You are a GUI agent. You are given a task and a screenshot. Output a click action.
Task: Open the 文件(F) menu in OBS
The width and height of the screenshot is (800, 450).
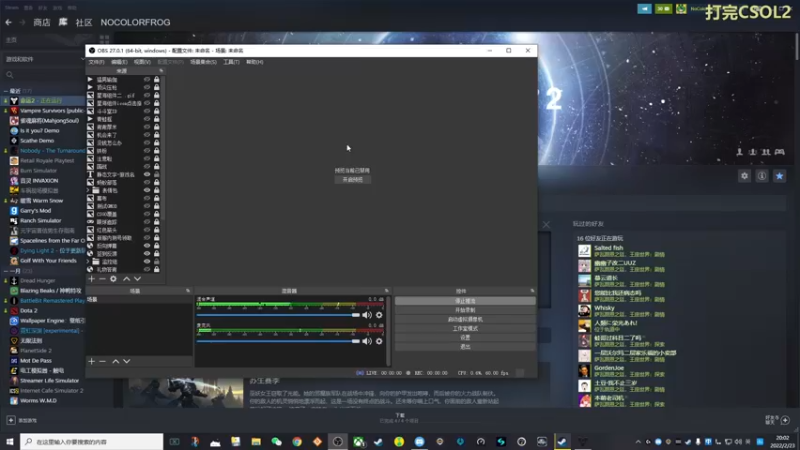point(96,62)
